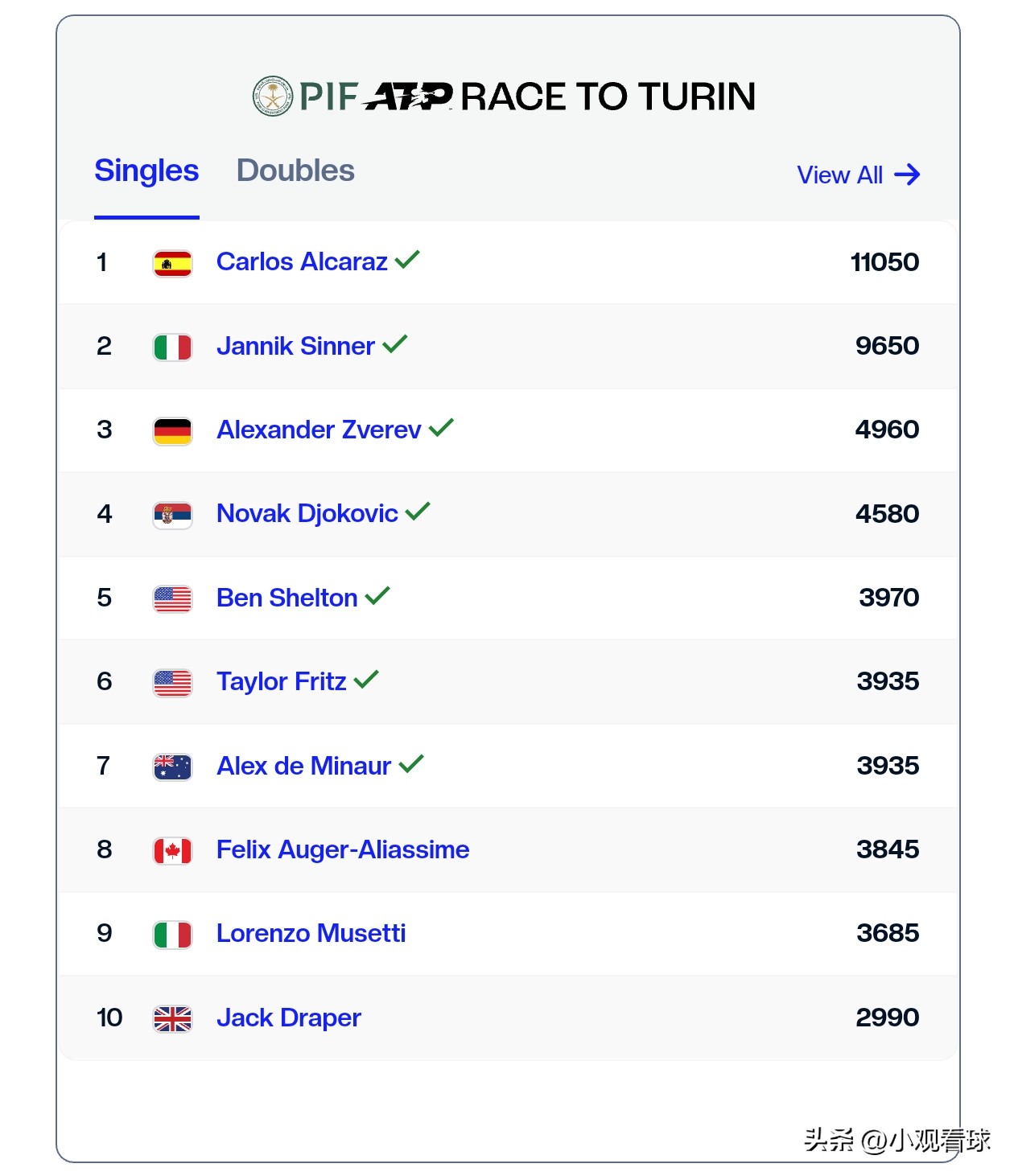1014x1176 pixels.
Task: Open Jannik Sinner's player profile
Action: point(295,346)
